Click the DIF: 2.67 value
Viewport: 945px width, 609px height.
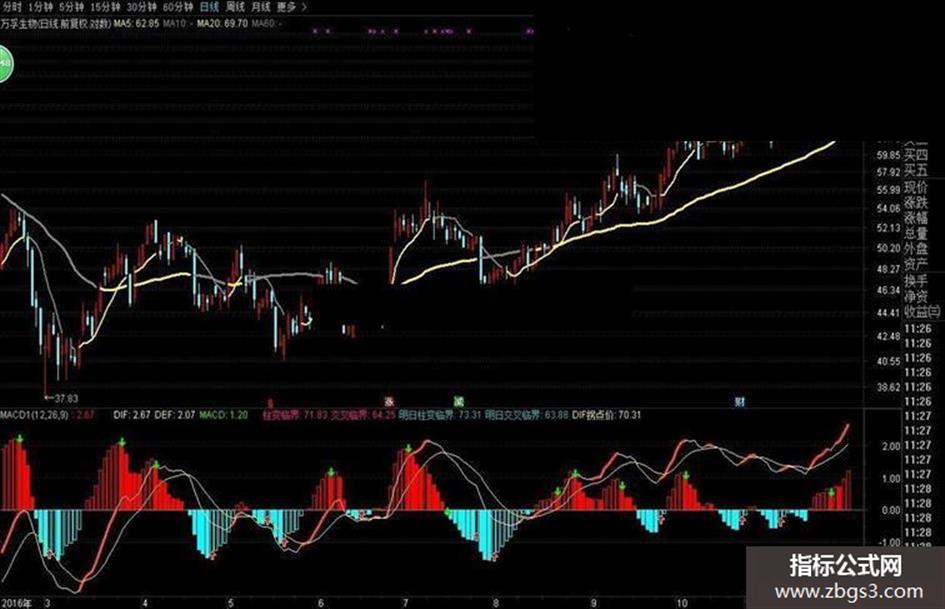coord(132,415)
